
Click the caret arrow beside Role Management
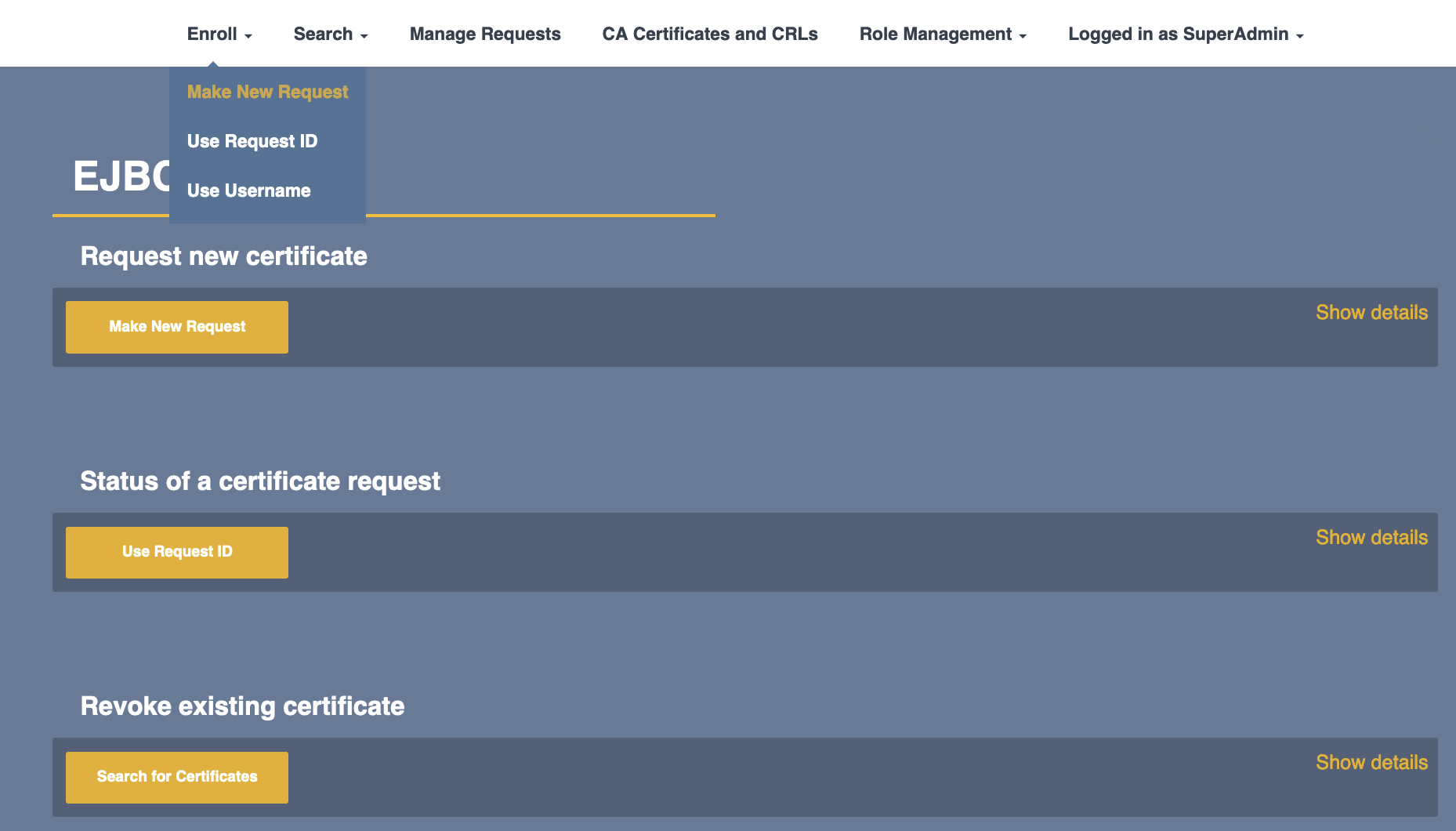[1023, 36]
